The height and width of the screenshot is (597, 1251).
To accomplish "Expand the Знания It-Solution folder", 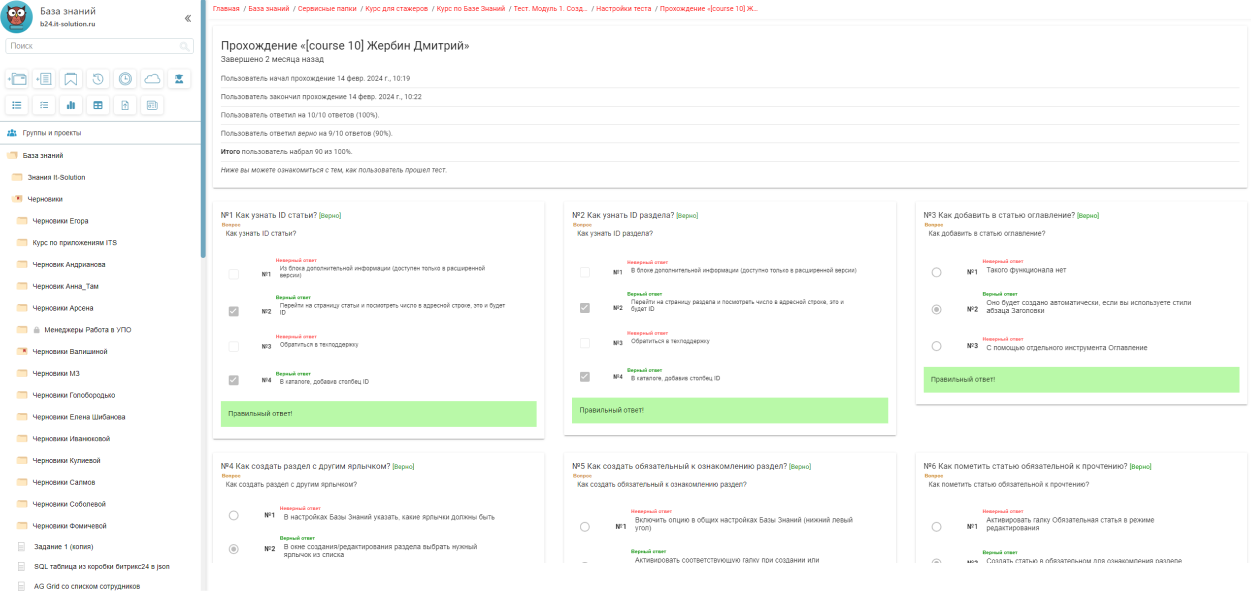I will 17,177.
